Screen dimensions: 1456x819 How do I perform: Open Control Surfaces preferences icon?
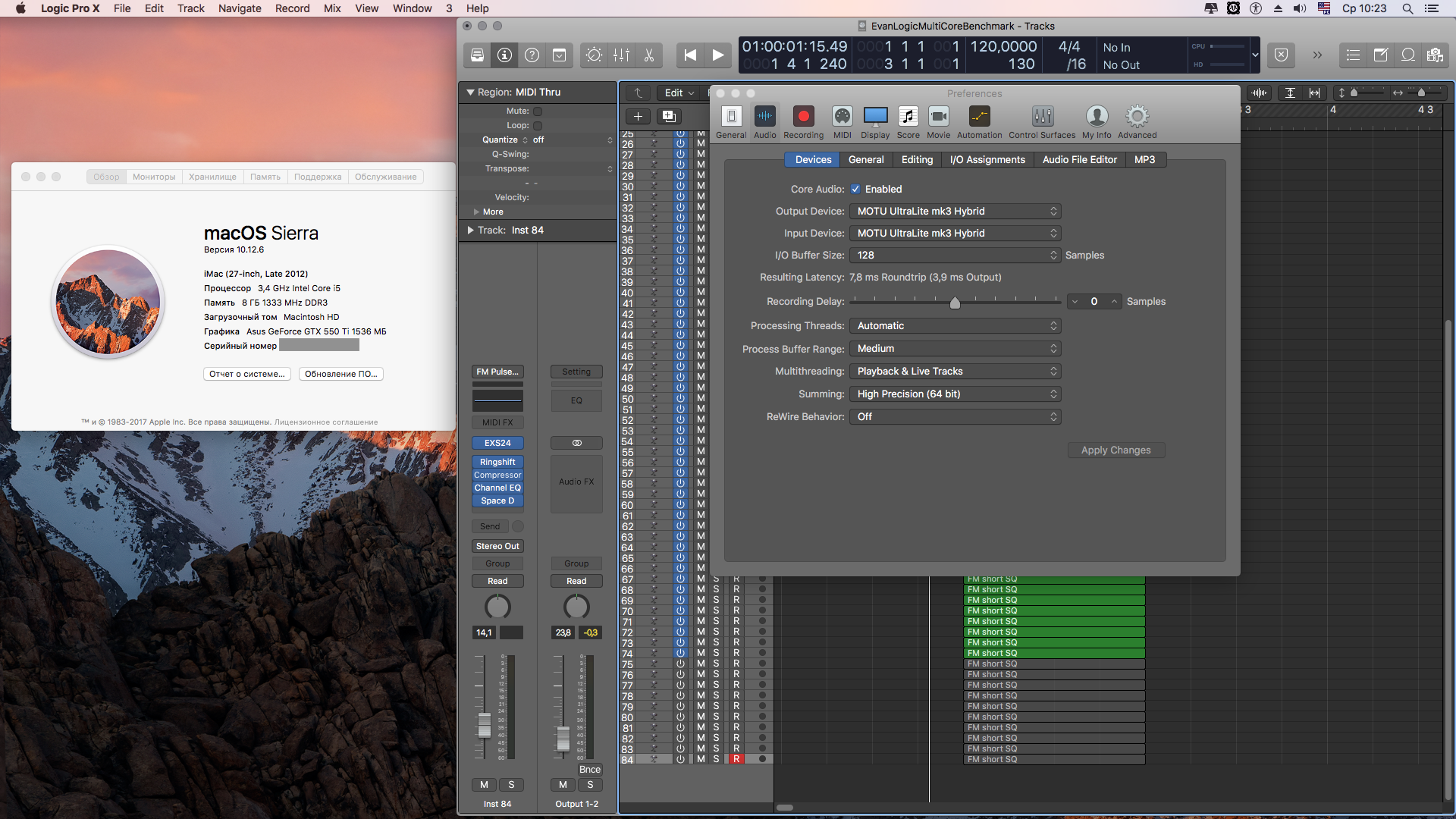[1042, 122]
